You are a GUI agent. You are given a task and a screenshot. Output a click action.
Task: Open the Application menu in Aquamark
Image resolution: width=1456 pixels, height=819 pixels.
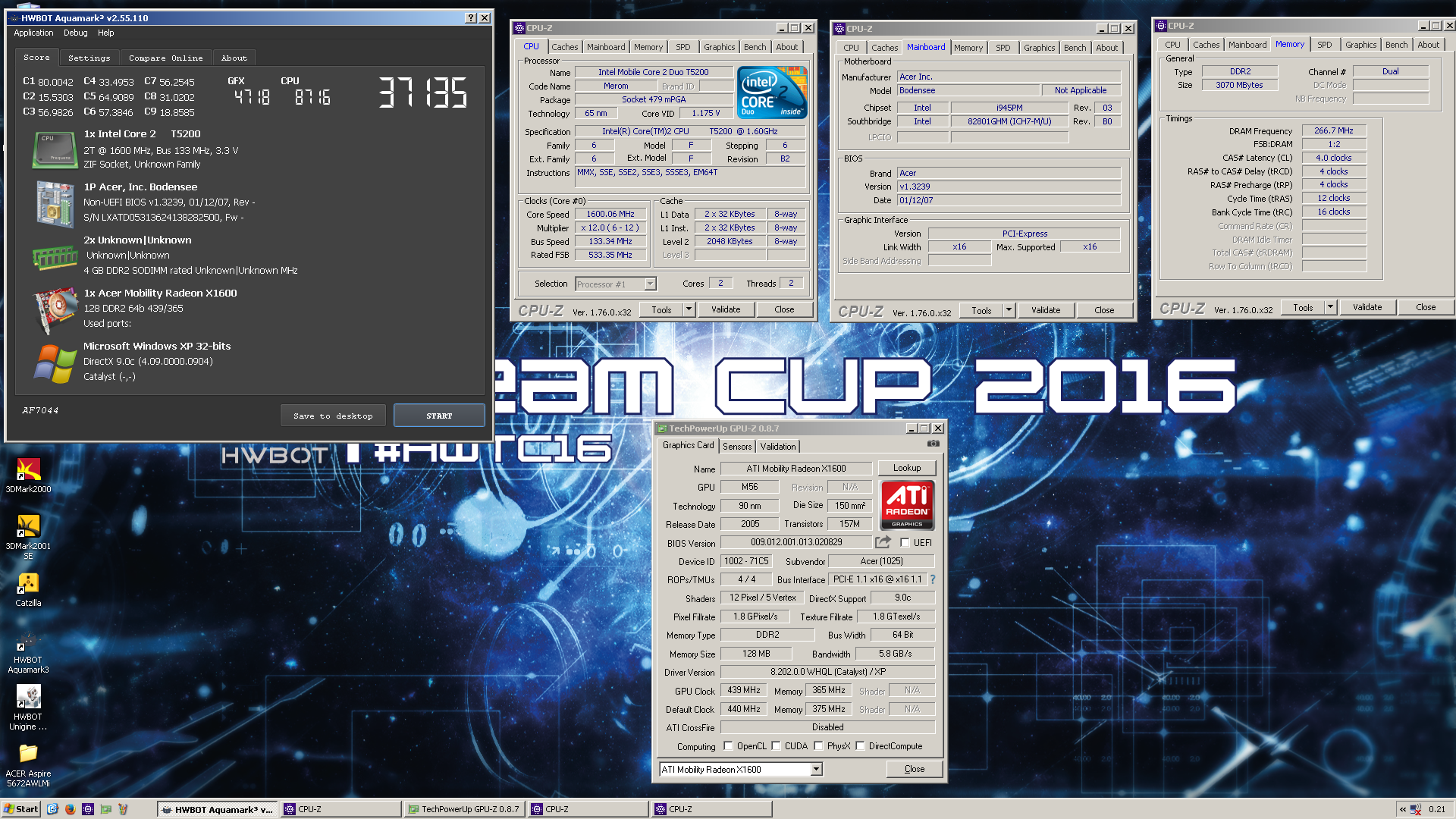[33, 33]
